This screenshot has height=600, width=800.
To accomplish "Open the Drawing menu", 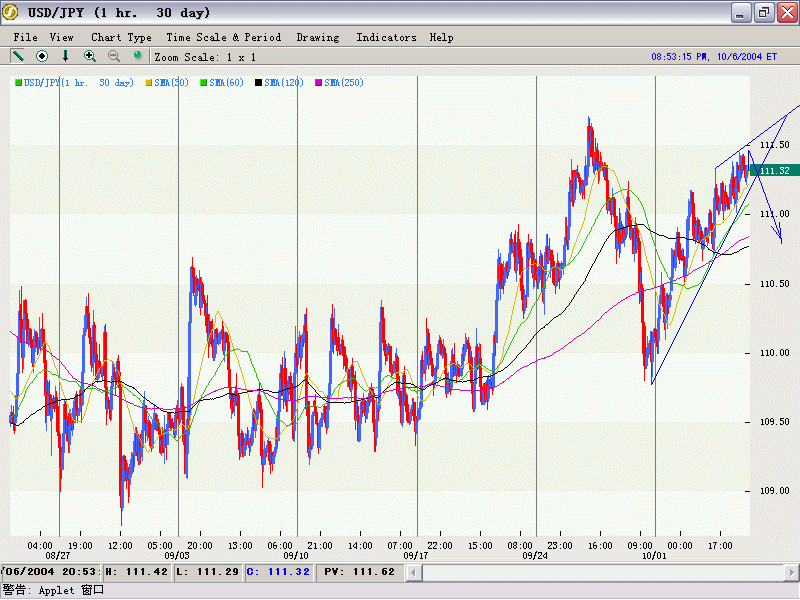I will pyautogui.click(x=318, y=37).
